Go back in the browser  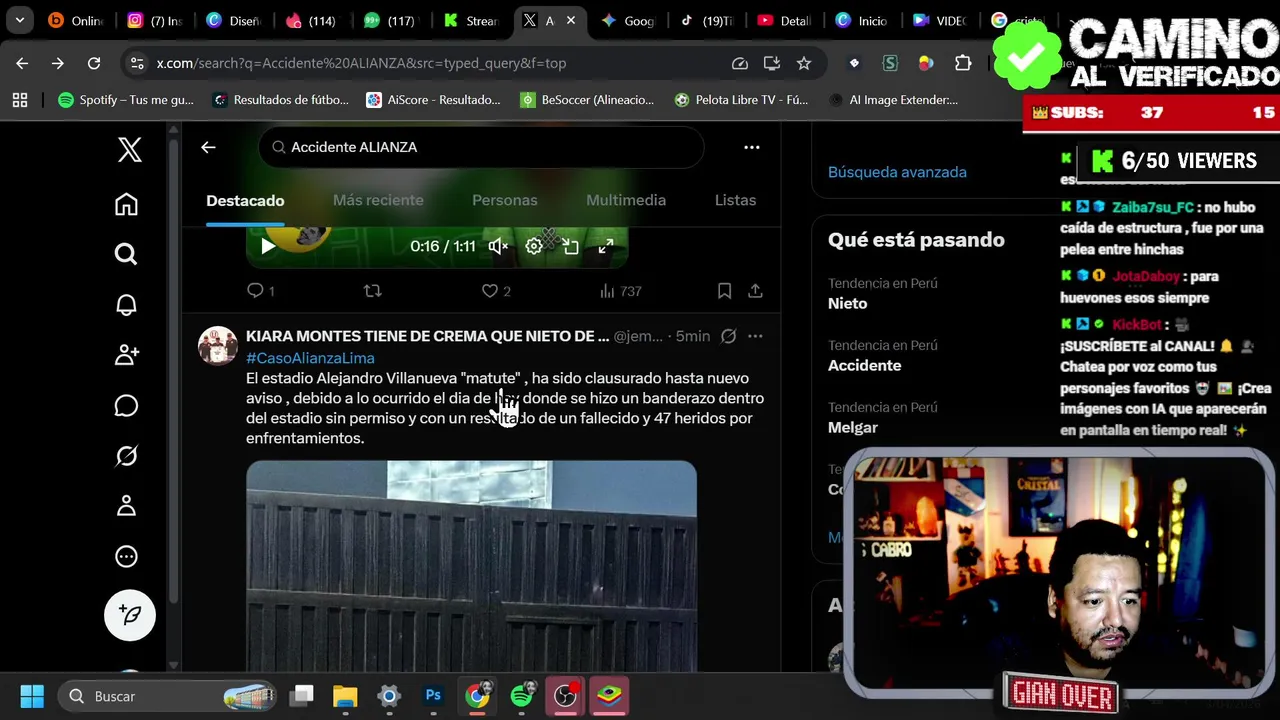[22, 63]
